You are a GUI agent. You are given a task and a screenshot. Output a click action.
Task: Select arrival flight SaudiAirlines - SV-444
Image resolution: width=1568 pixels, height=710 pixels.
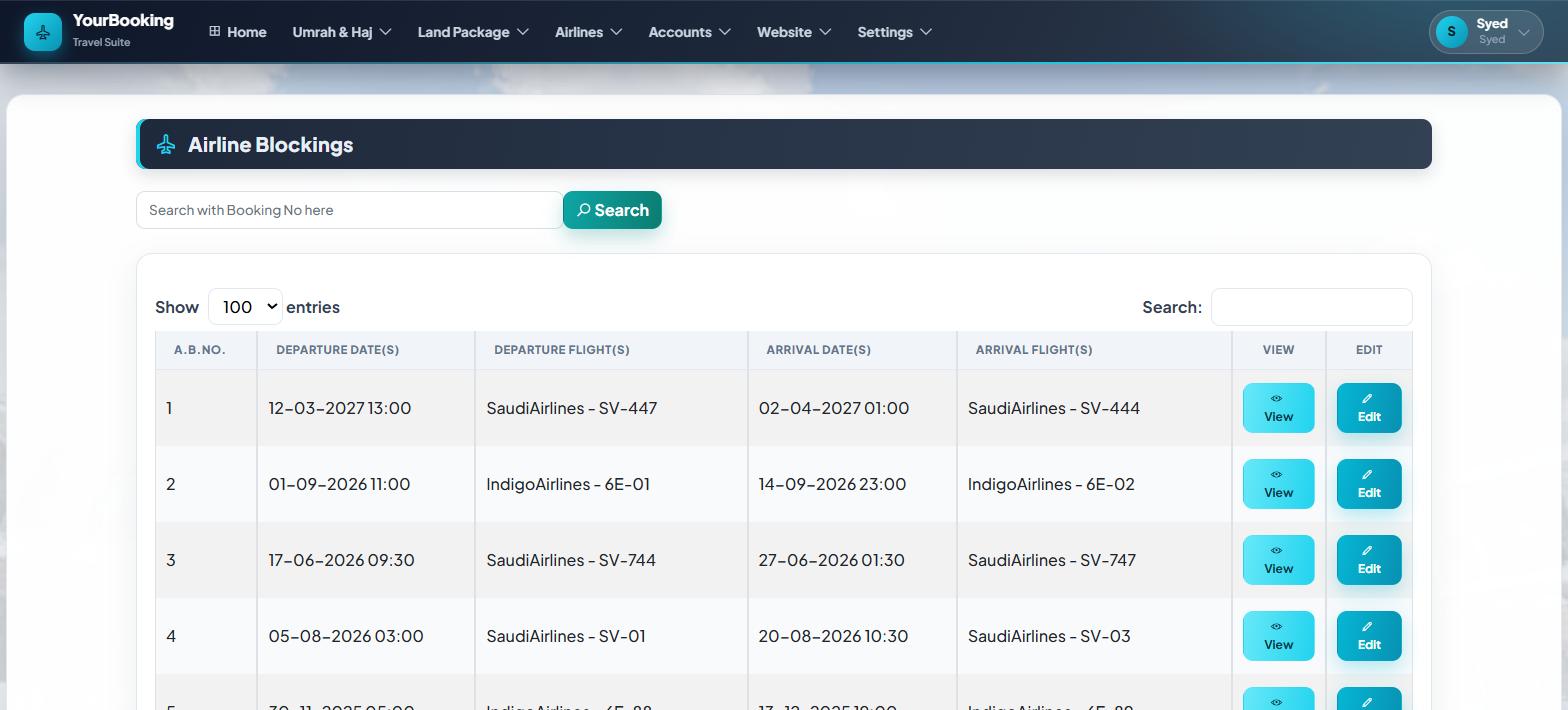[x=1054, y=408]
